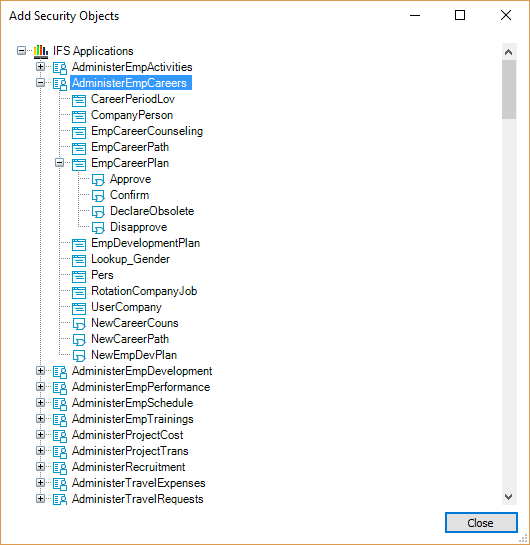Click the EmpCareerPlan window icon

[79, 164]
